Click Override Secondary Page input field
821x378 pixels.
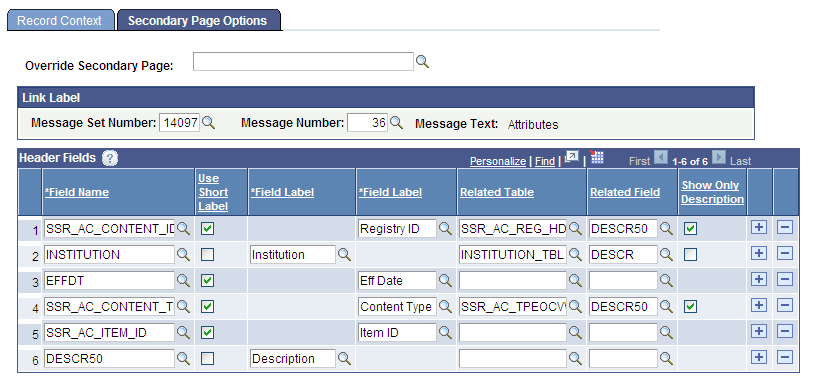tap(303, 62)
